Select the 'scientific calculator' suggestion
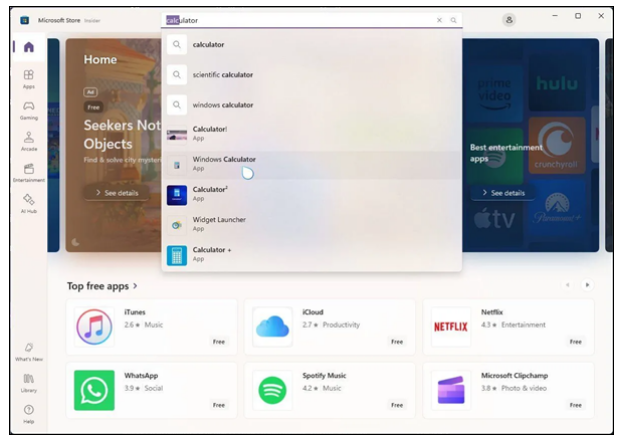 (312, 75)
